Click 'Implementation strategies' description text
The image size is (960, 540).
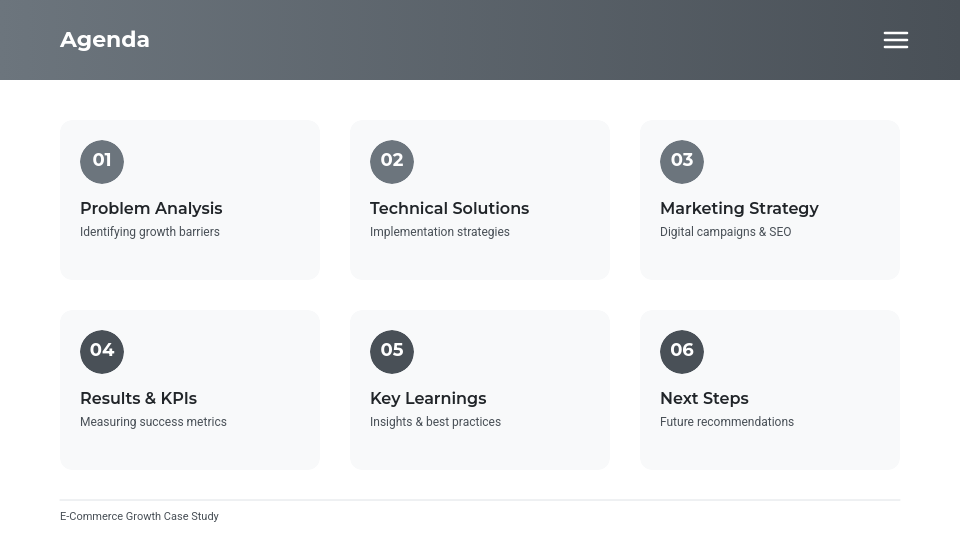tap(440, 232)
